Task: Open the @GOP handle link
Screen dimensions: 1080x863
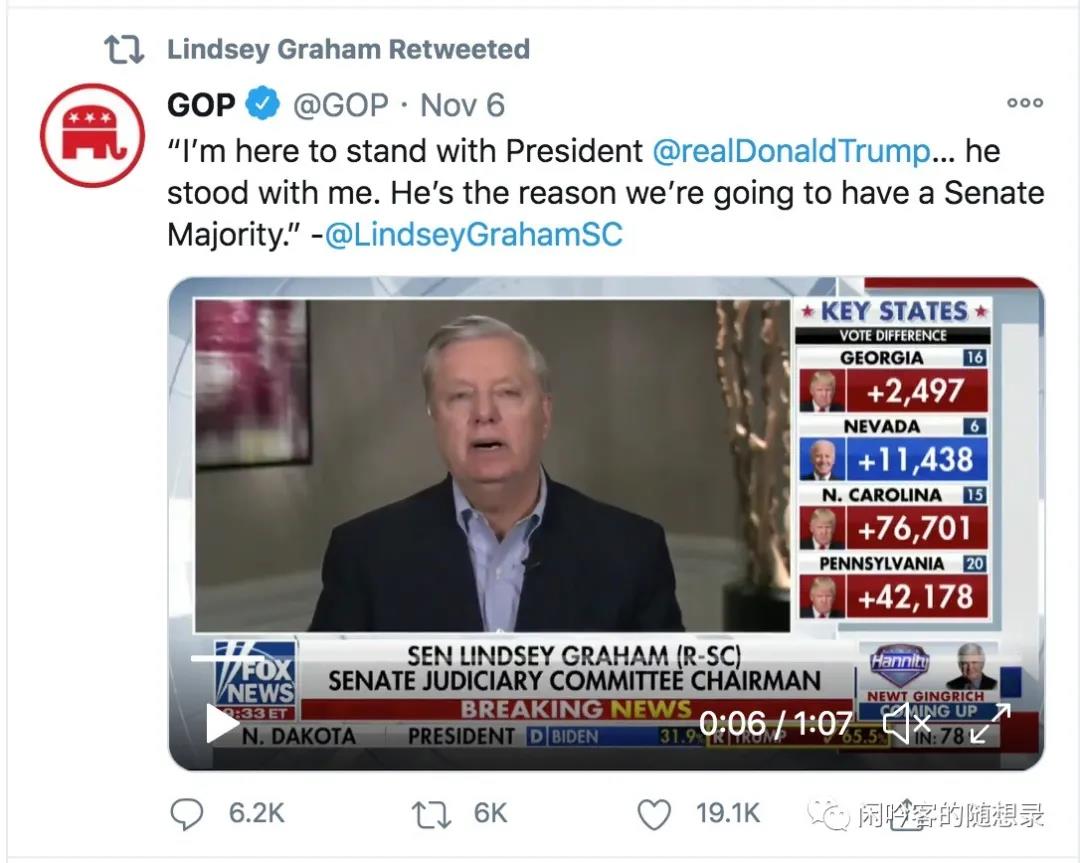Action: [340, 105]
